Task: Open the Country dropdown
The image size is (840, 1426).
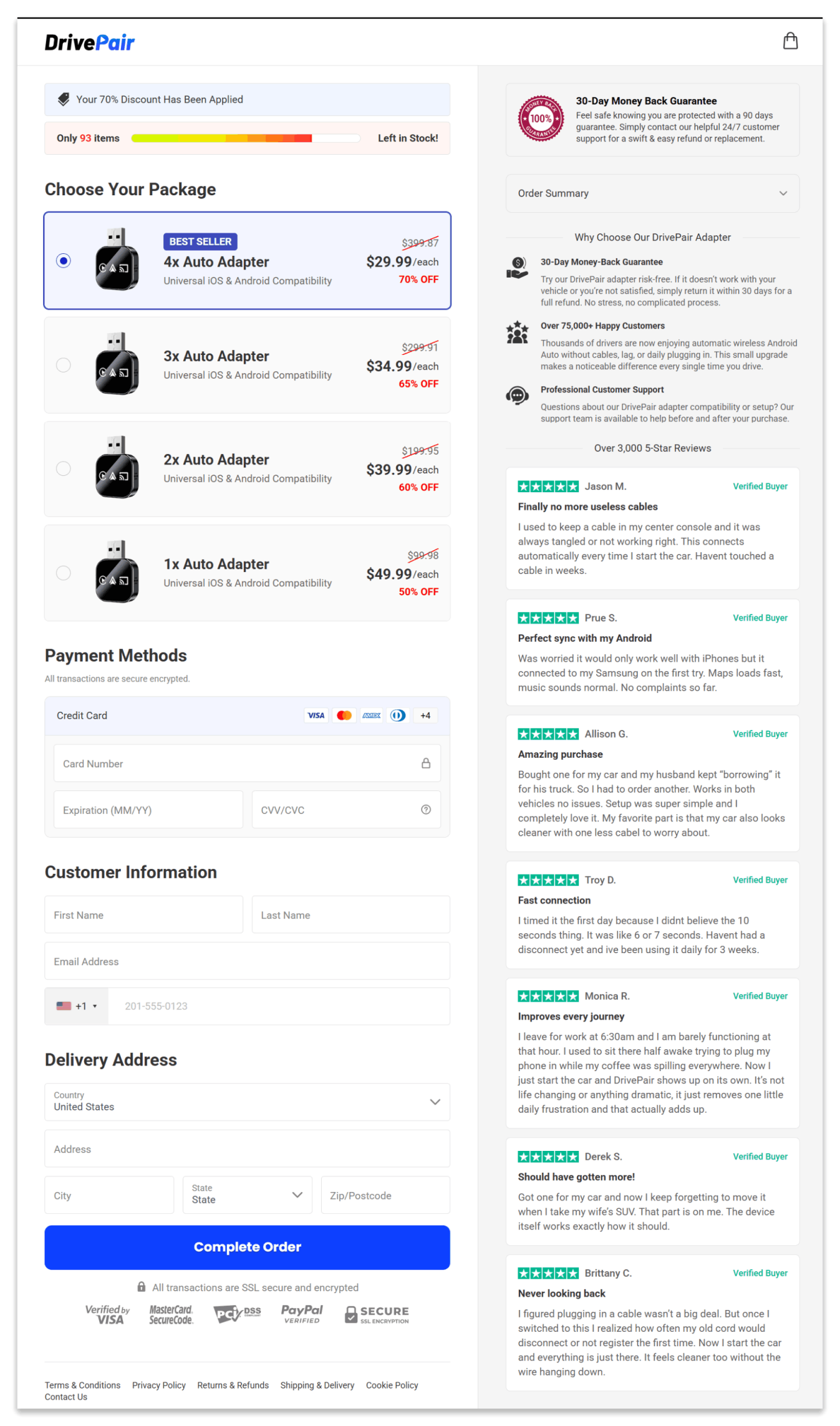Action: click(x=247, y=1102)
